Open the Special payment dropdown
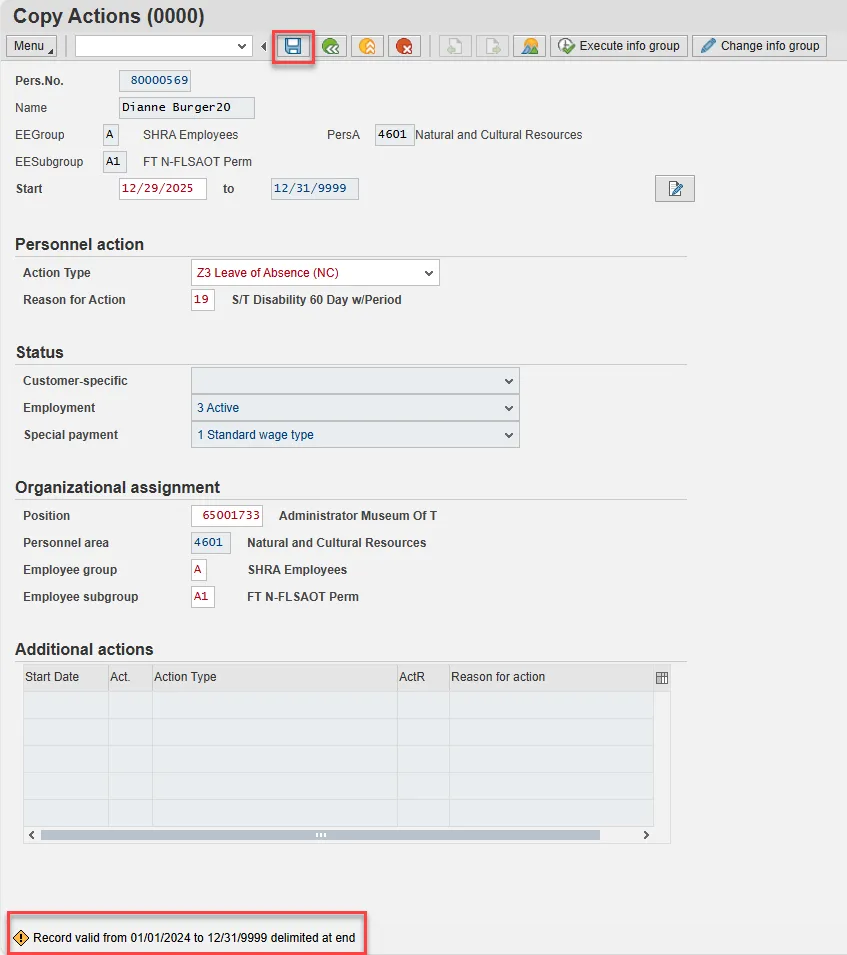This screenshot has height=955, width=847. click(509, 435)
